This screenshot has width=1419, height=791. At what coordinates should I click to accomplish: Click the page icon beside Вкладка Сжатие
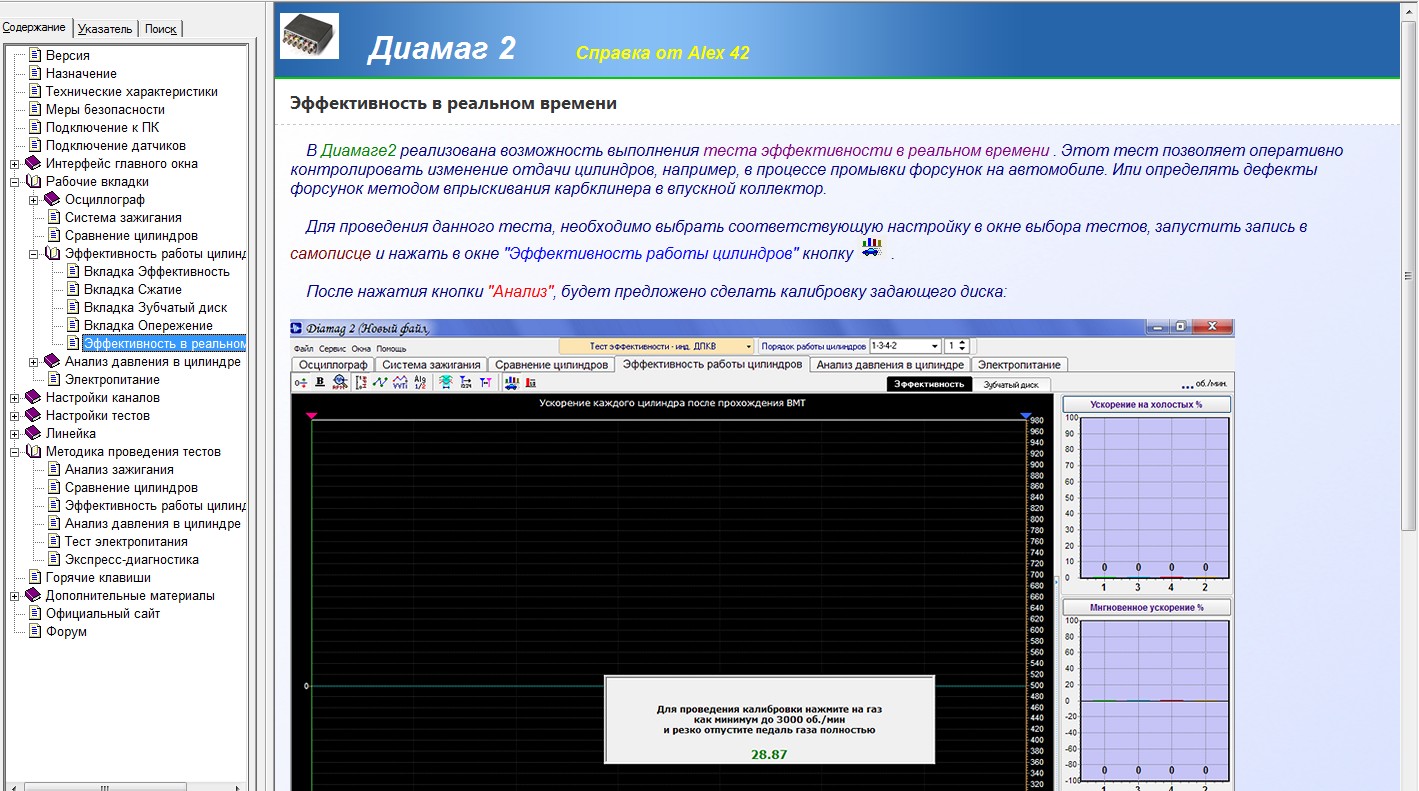[73, 290]
